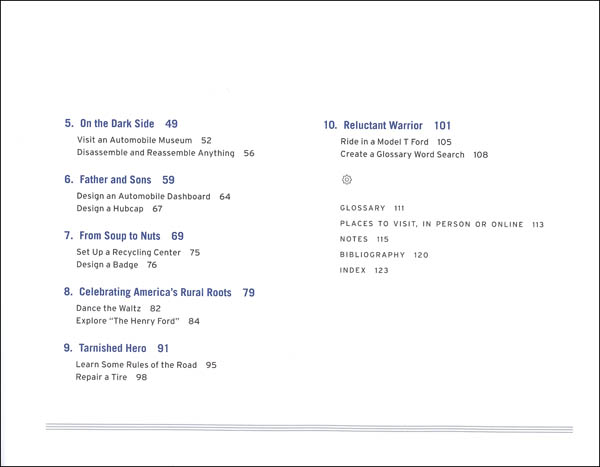Click 'Explore "The Henry Ford"' line
Screen dimensions: 600x467
(127, 321)
